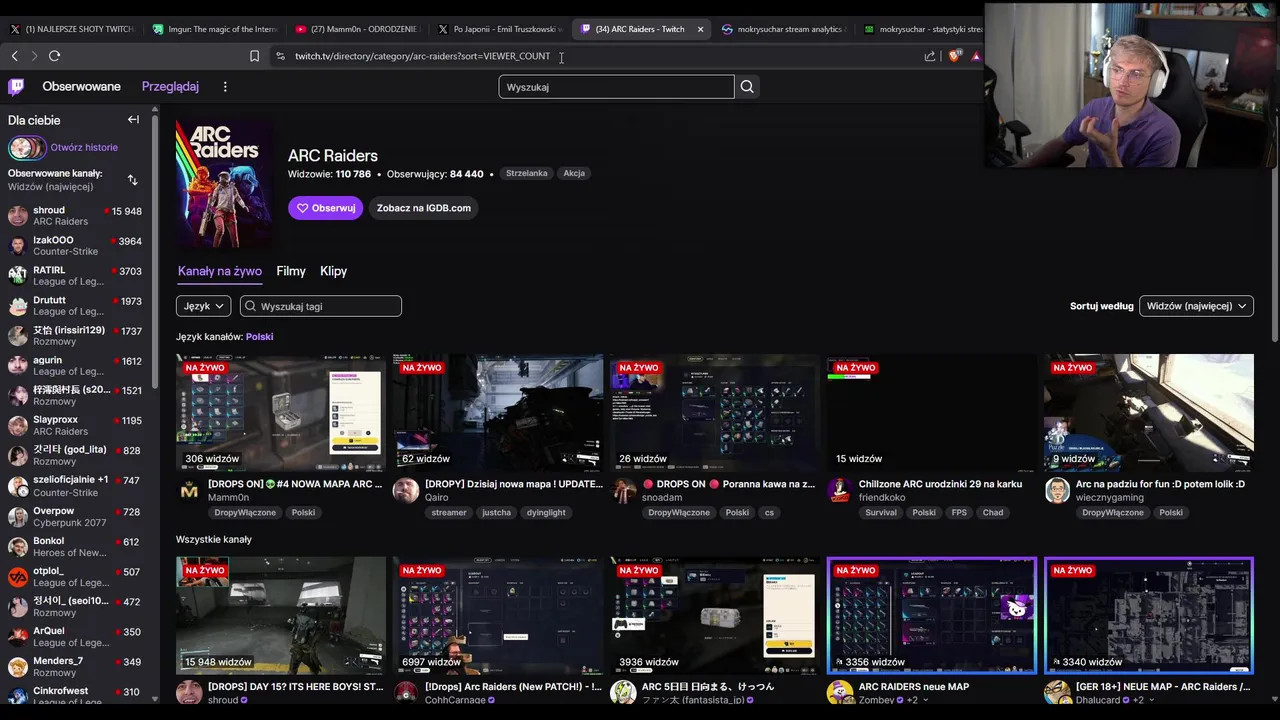Expand the Język filter dropdown
Viewport: 1280px width, 720px height.
(x=204, y=306)
